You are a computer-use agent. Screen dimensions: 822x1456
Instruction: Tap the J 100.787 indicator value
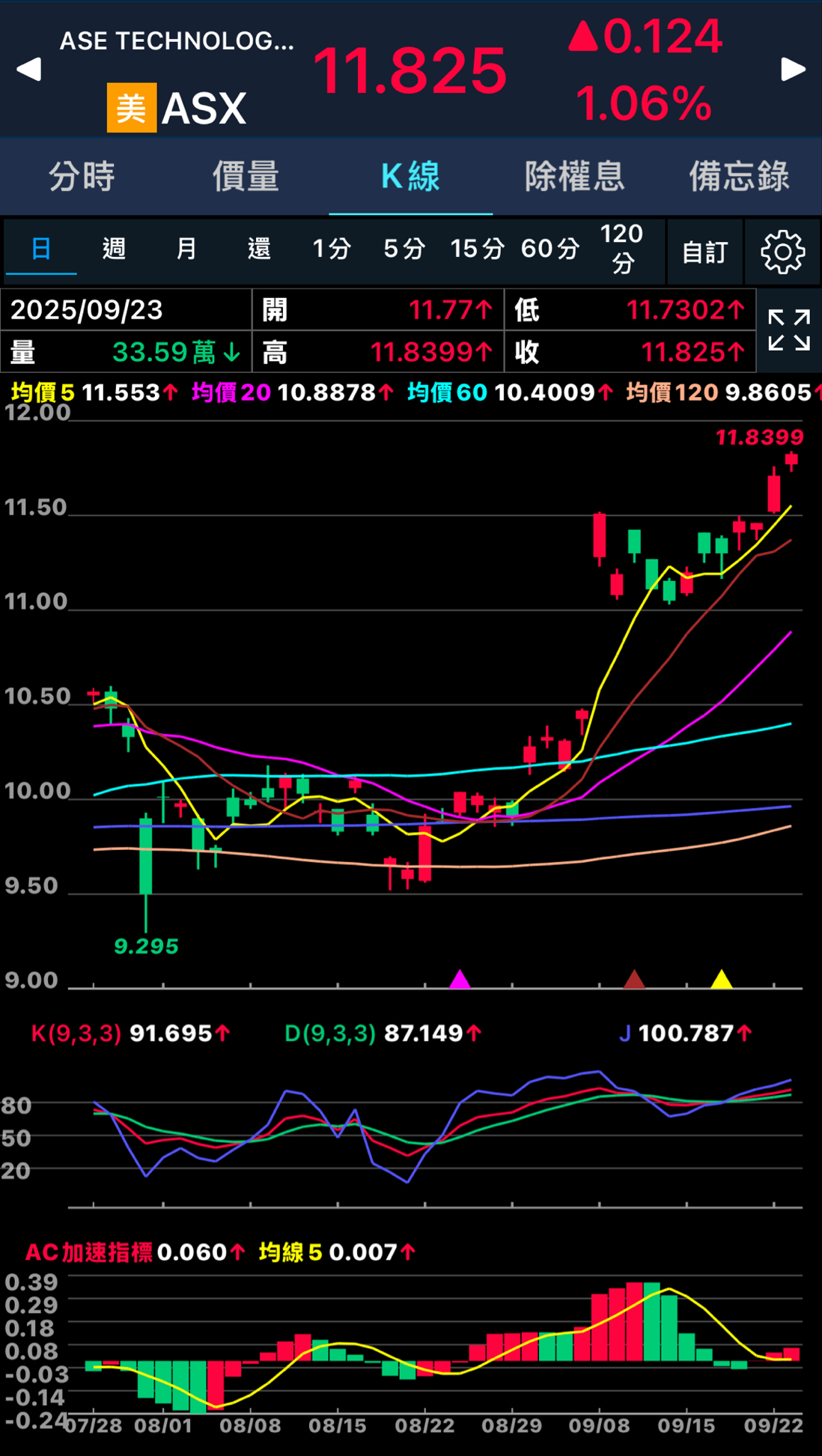pyautogui.click(x=685, y=1034)
